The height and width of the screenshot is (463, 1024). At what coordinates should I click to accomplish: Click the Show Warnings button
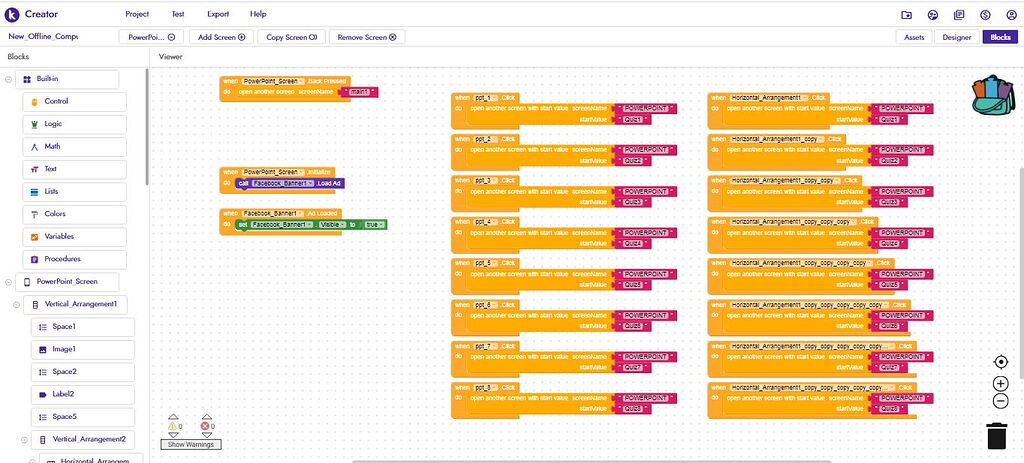click(x=191, y=444)
